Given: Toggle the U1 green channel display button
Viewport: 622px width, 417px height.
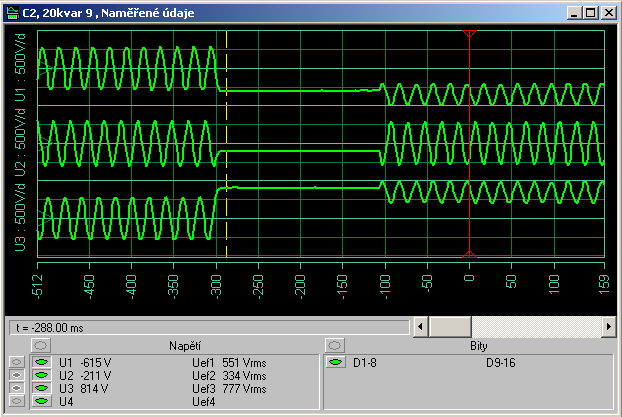Looking at the screenshot, I should click(42, 362).
